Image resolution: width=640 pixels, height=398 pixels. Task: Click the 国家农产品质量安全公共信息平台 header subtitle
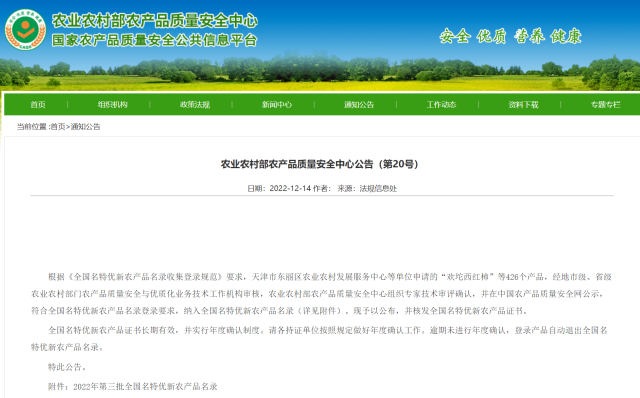(154, 40)
